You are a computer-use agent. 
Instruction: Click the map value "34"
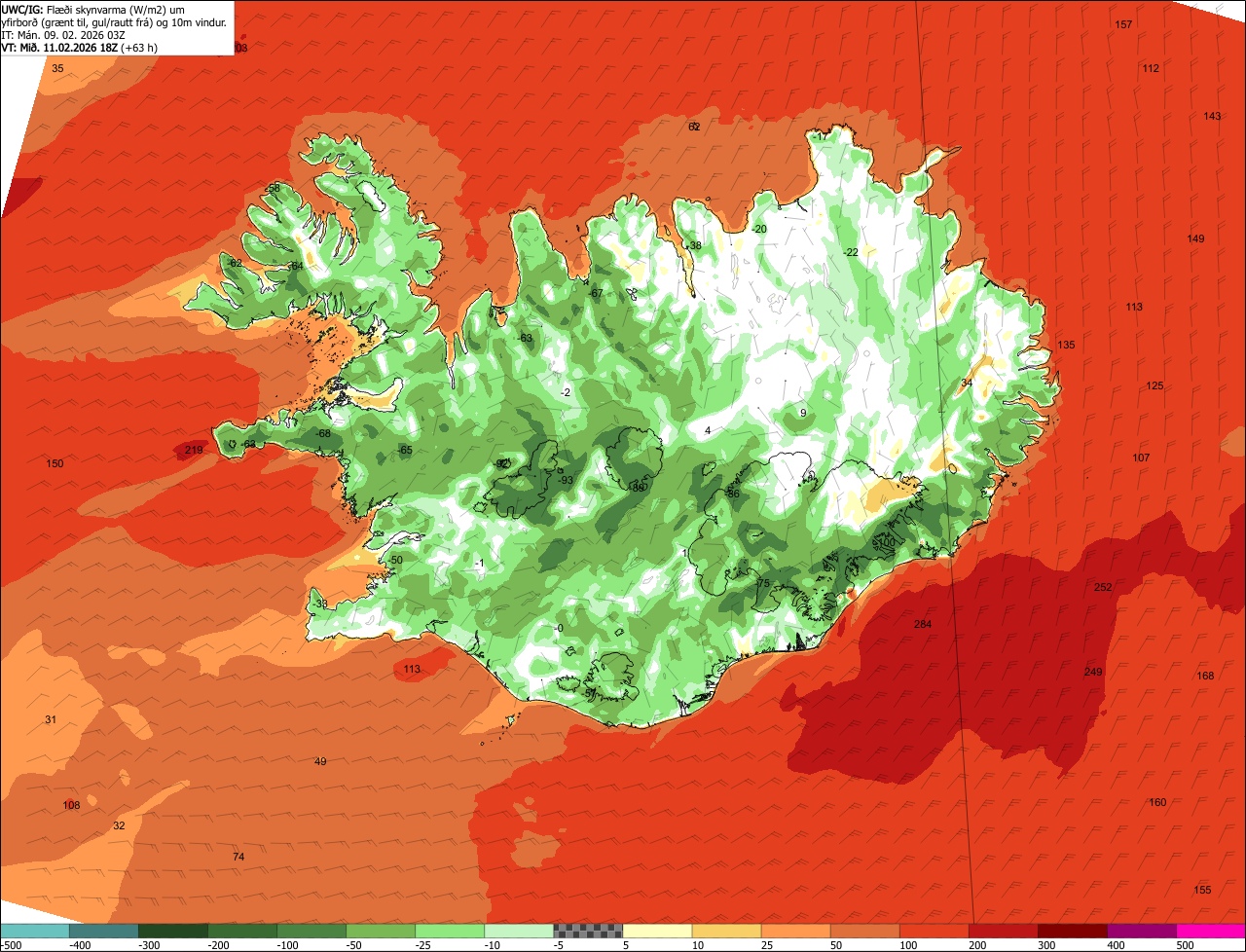[966, 384]
